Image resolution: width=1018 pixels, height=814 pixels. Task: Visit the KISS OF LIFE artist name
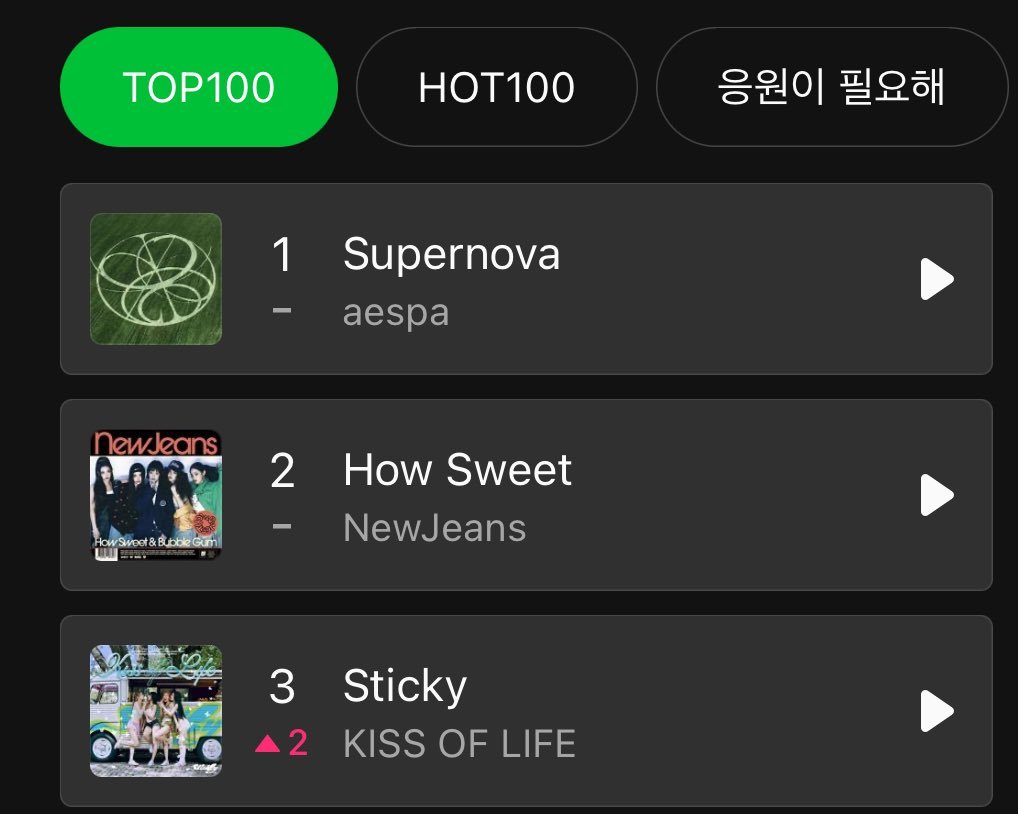[x=459, y=745]
